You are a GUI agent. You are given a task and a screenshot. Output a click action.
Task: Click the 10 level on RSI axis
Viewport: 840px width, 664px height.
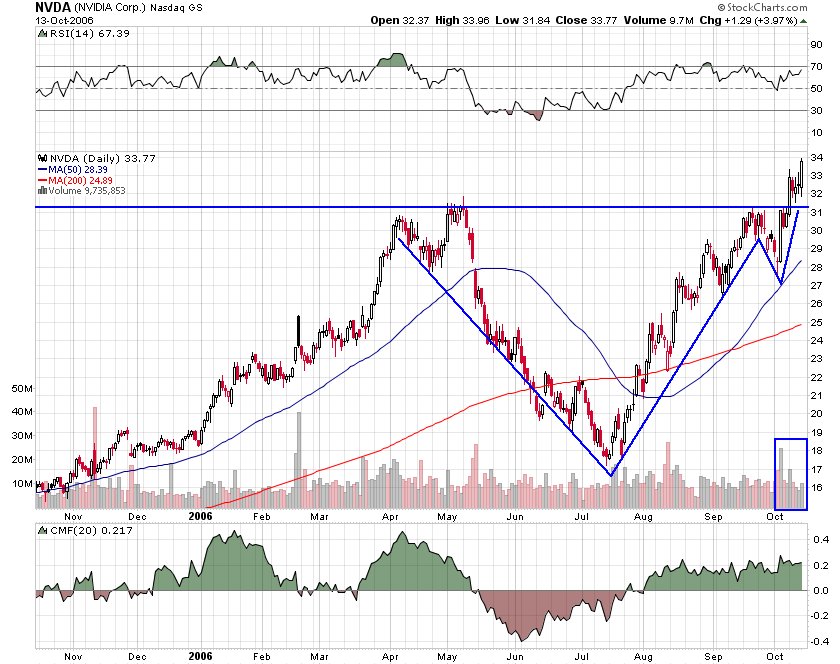coord(816,132)
